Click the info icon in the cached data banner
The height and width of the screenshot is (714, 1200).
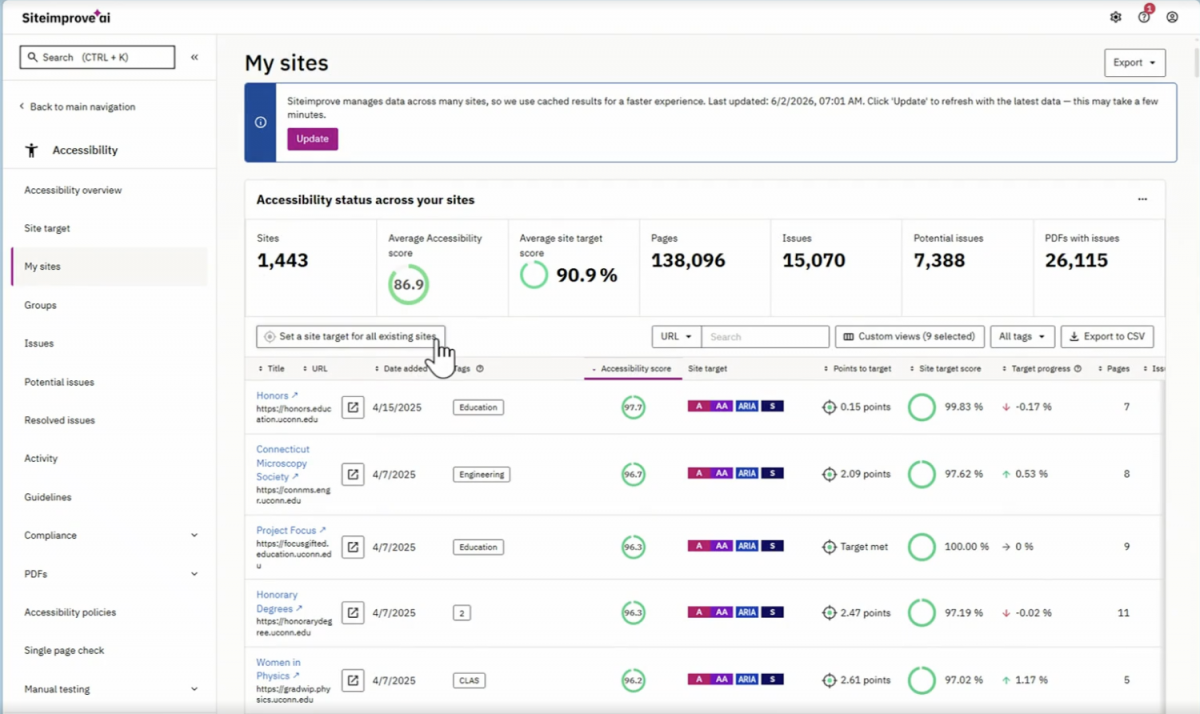pos(260,122)
